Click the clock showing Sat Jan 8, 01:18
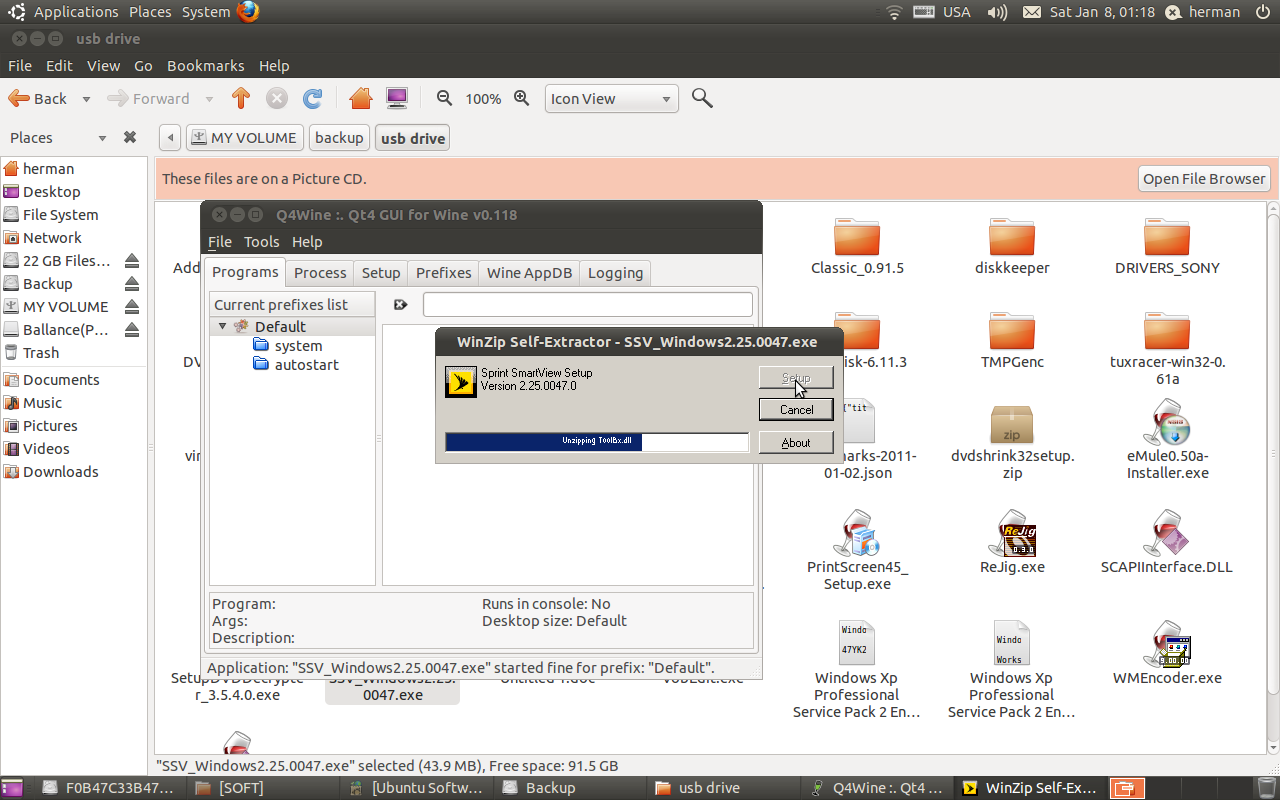 point(1102,12)
